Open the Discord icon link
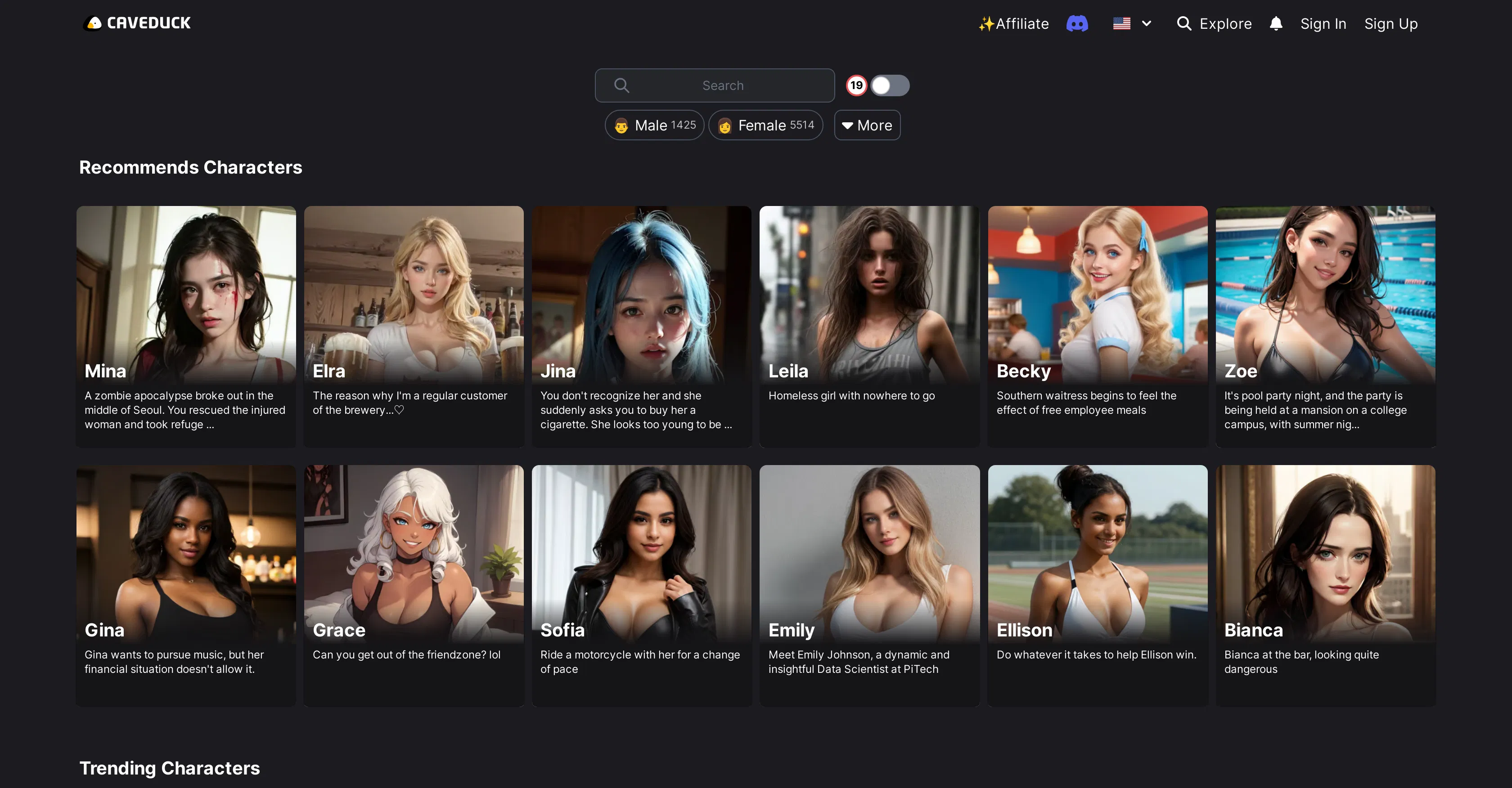The width and height of the screenshot is (1512, 788). coord(1076,23)
